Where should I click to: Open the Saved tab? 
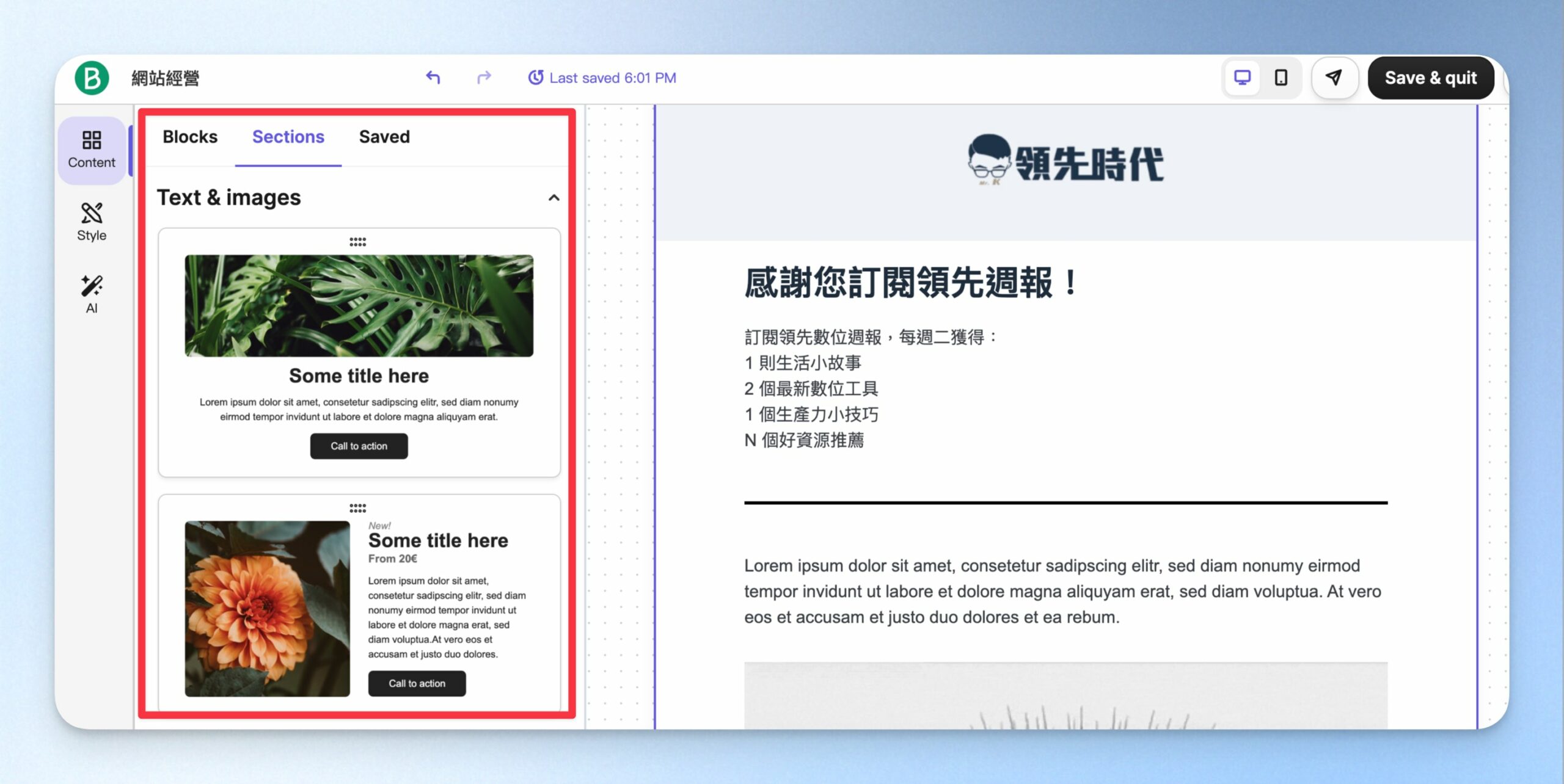coord(384,137)
